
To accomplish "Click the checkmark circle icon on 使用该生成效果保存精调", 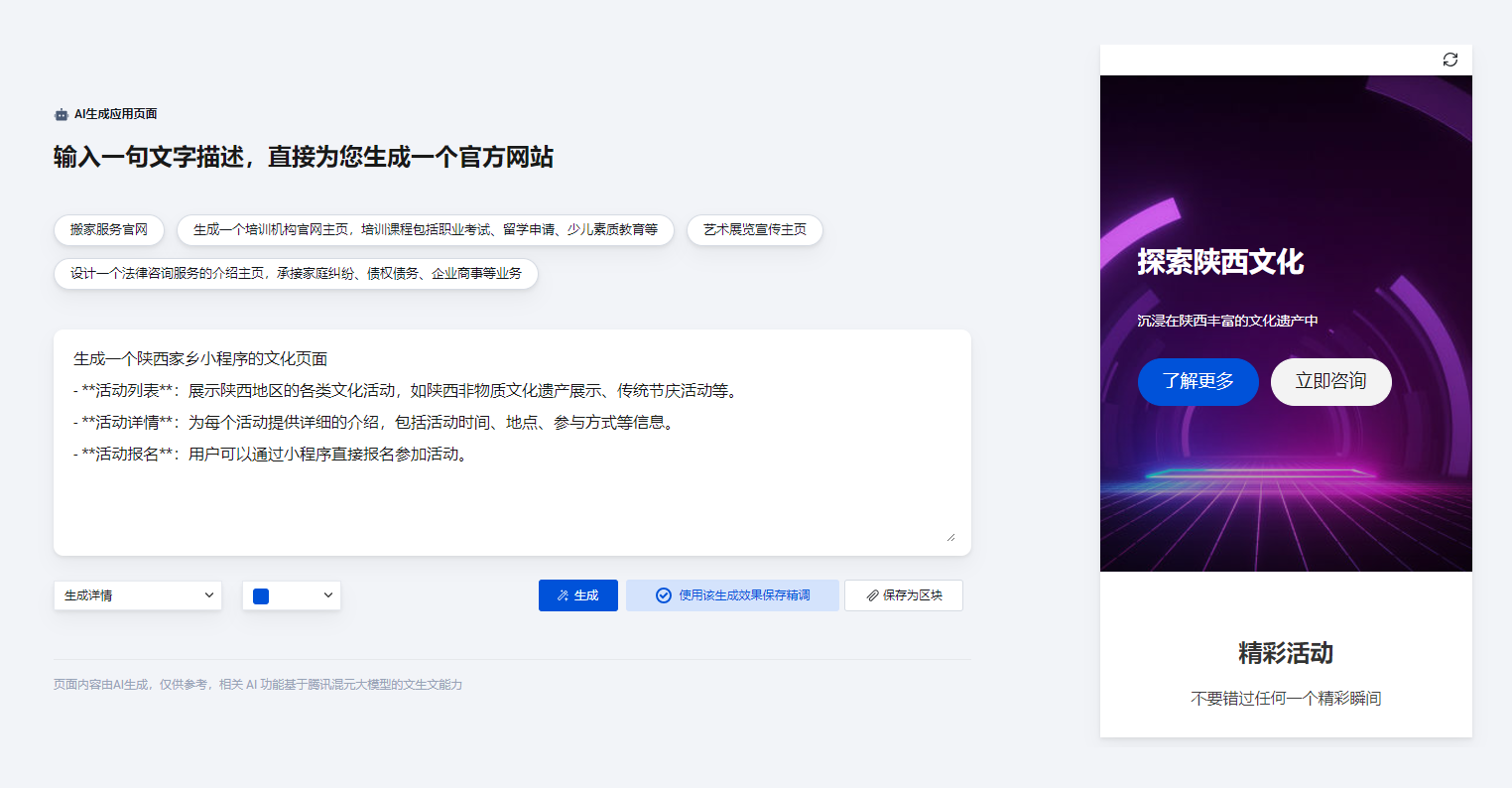I will (x=664, y=595).
